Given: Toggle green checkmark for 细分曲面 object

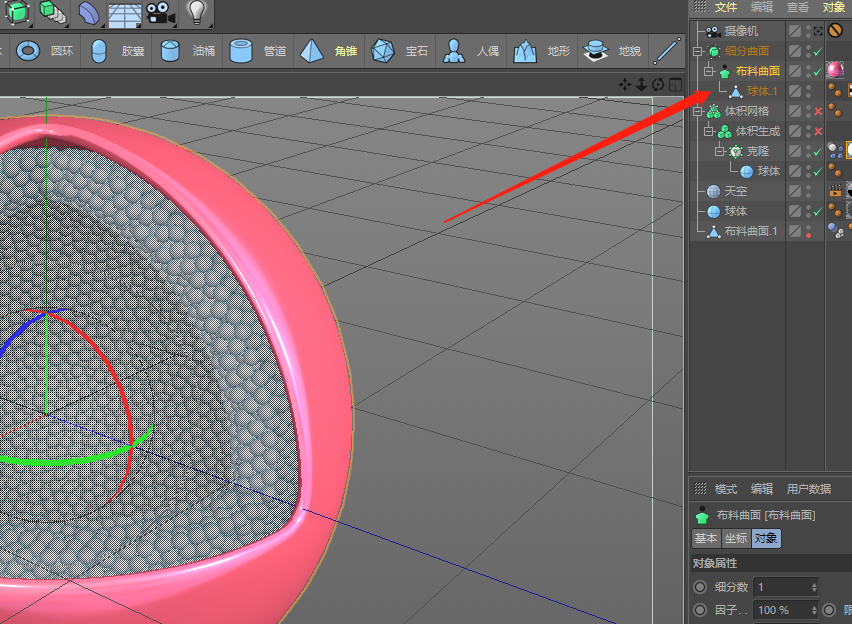Looking at the screenshot, I should 817,51.
